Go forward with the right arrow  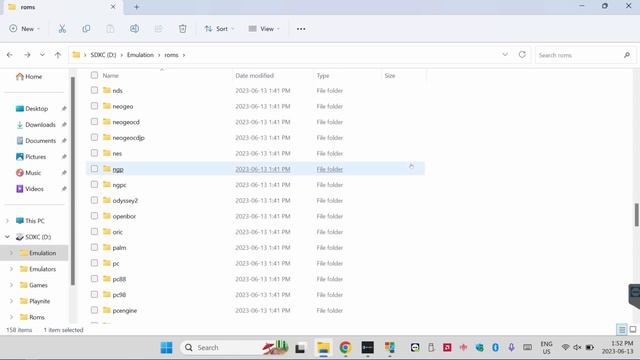tap(27, 55)
